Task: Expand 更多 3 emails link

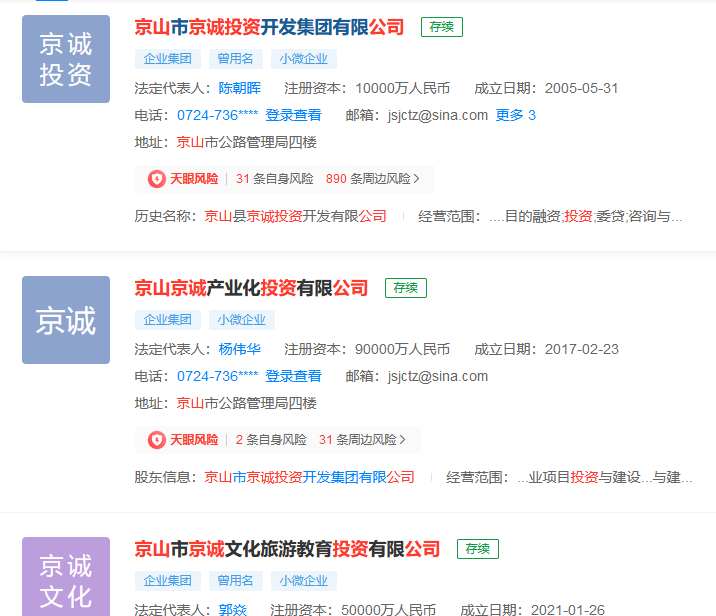Action: 516,115
